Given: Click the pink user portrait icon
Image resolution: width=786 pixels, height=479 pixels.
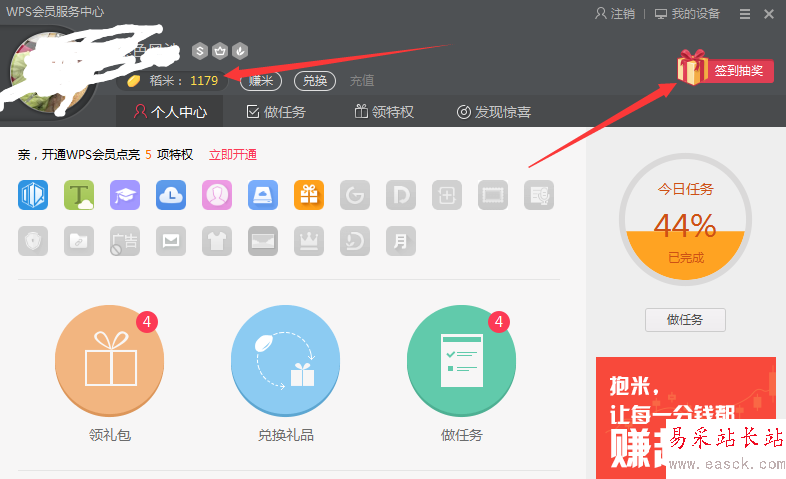Looking at the screenshot, I should [x=217, y=195].
